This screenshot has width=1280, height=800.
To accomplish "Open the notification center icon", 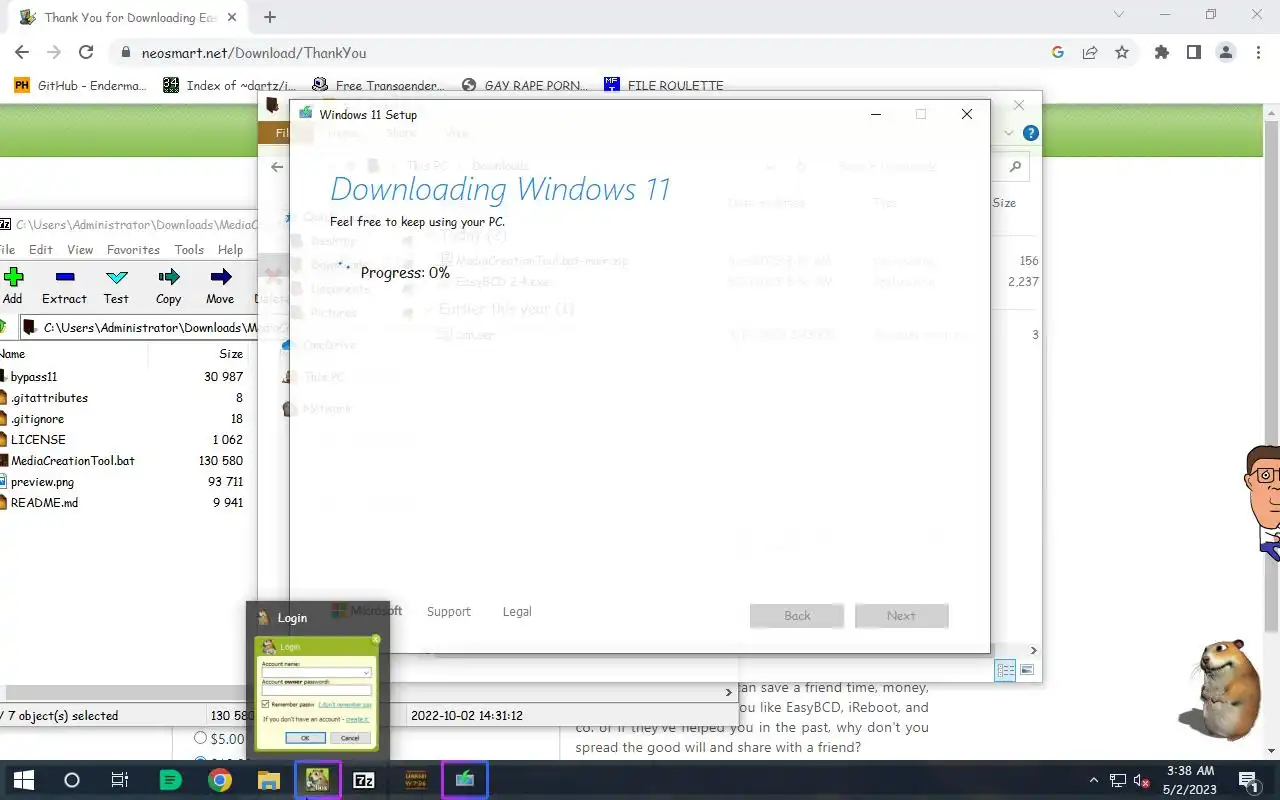I will pos(1248,780).
